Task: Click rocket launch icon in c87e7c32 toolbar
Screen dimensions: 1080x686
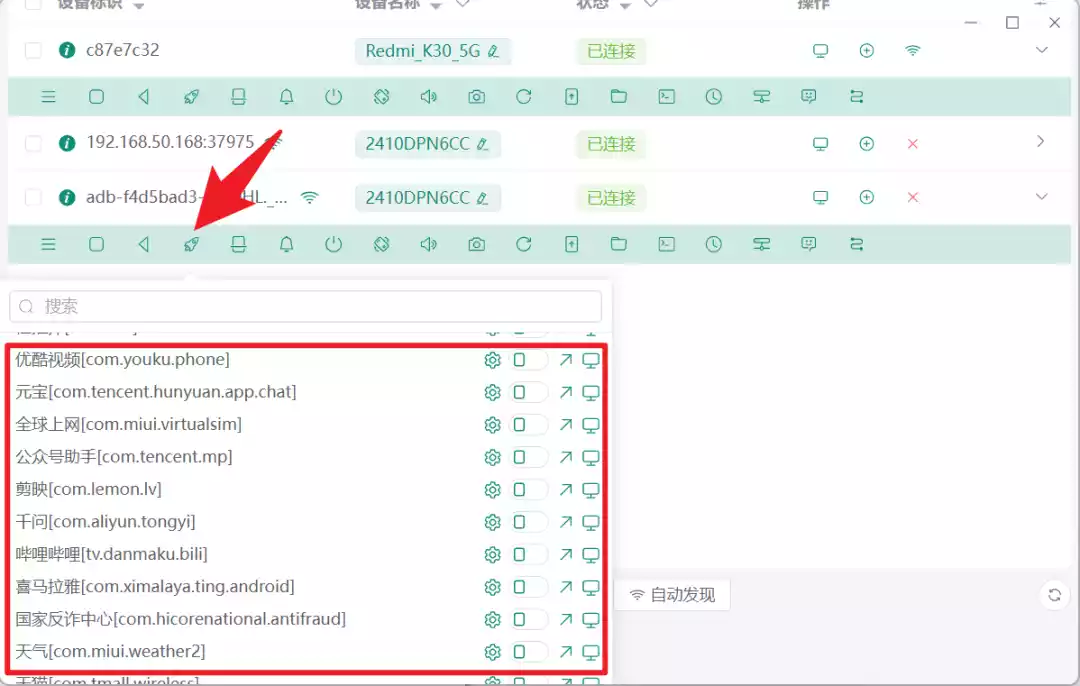Action: click(x=191, y=96)
